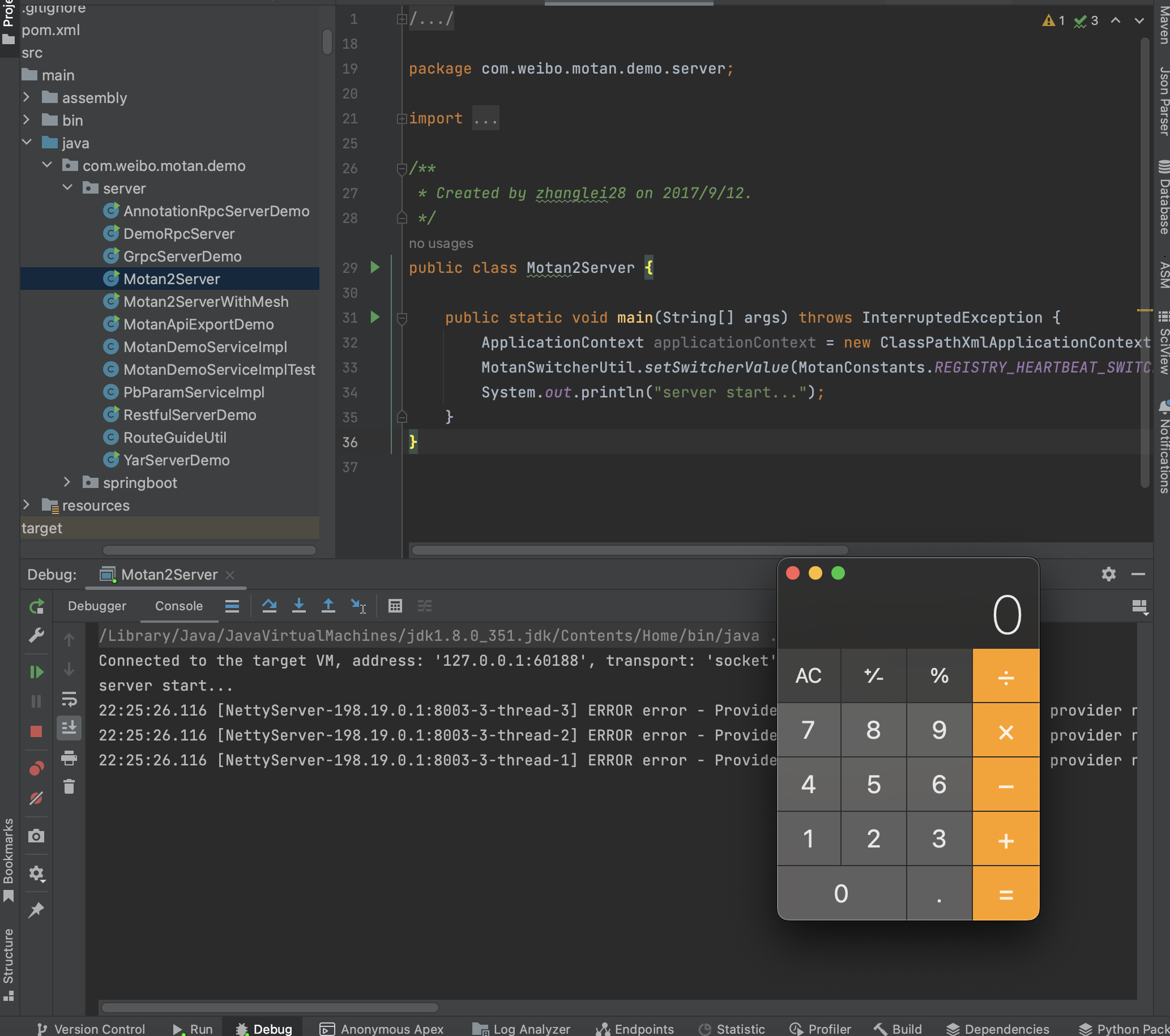Collapse the server package in project tree
Screen dimensions: 1170x1036
click(x=67, y=187)
